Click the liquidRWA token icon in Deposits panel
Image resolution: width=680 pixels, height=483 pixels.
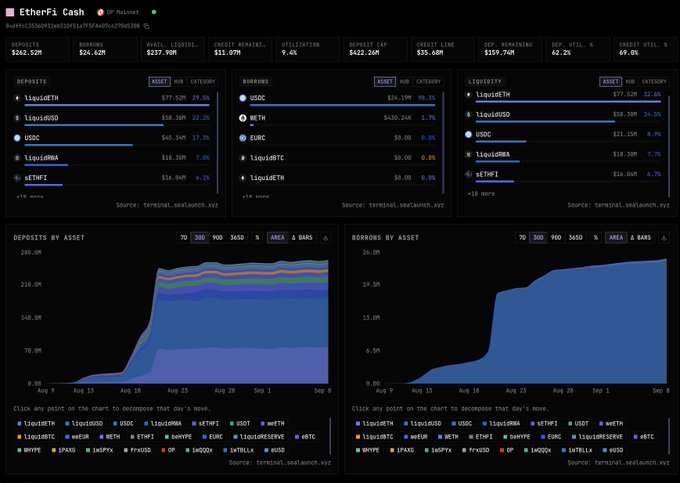click(17, 158)
